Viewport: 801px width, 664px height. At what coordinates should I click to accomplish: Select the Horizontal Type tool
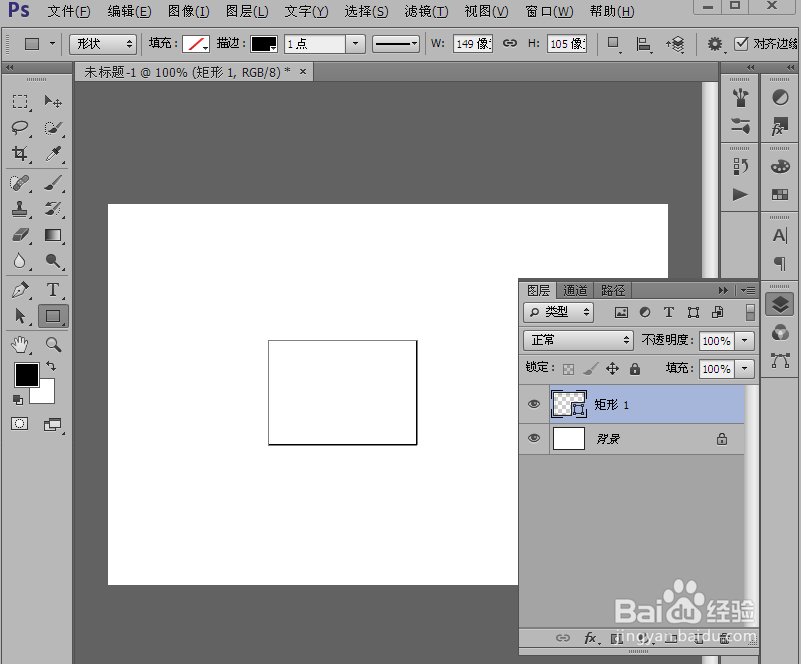pos(53,290)
